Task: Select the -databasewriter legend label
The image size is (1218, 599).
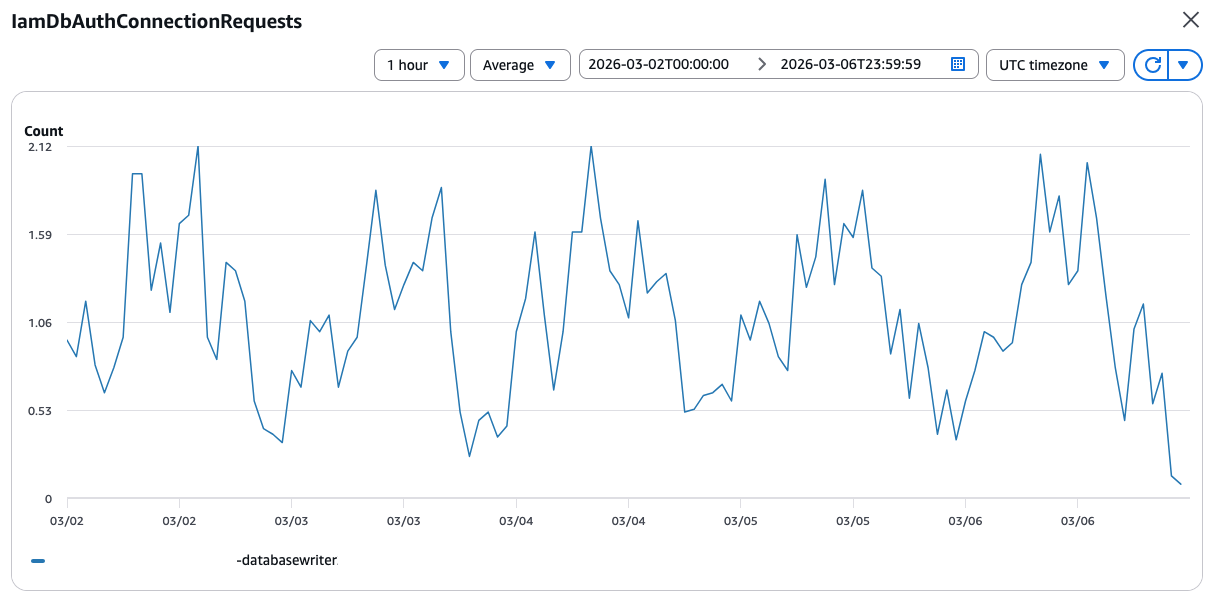Action: click(287, 561)
